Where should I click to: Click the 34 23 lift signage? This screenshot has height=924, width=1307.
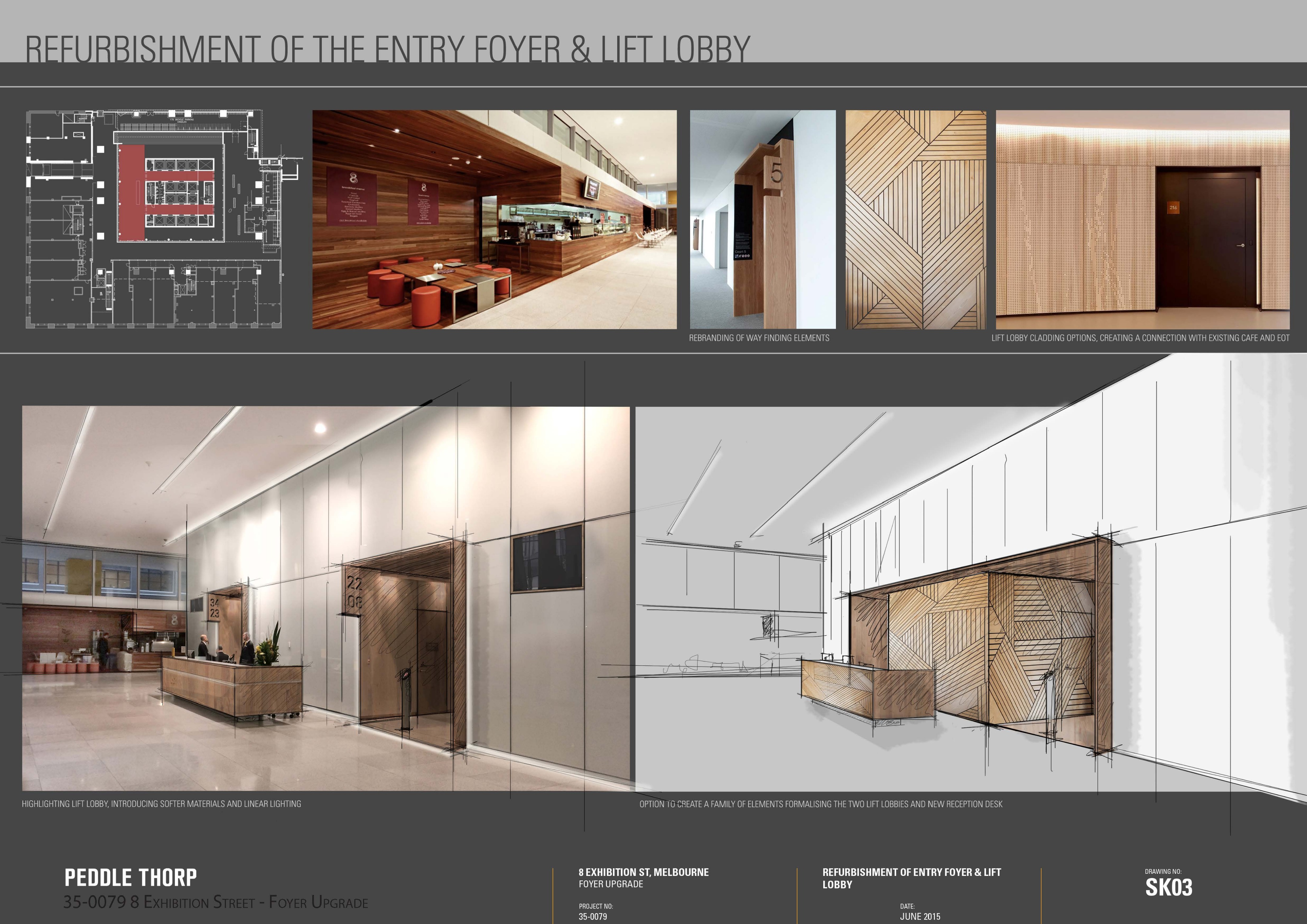pos(214,608)
